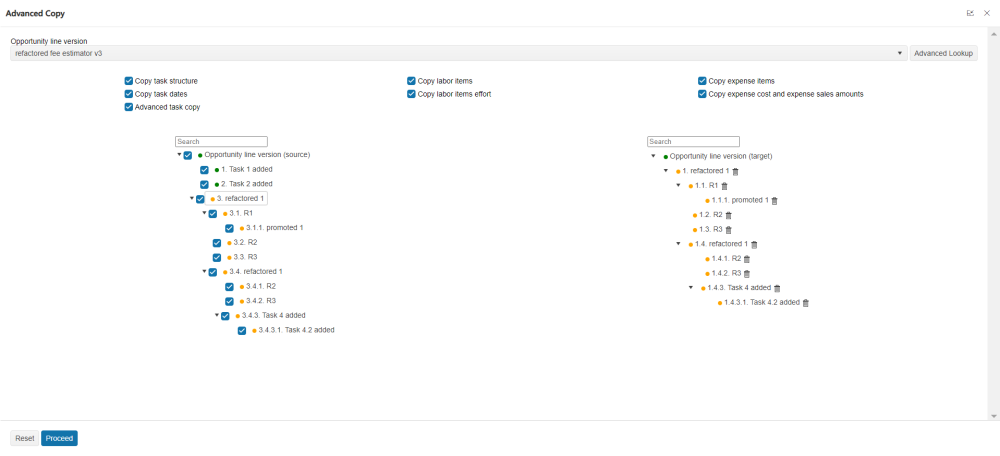Delete target task 1.2. R2
This screenshot has width=1000, height=456.
[x=728, y=215]
